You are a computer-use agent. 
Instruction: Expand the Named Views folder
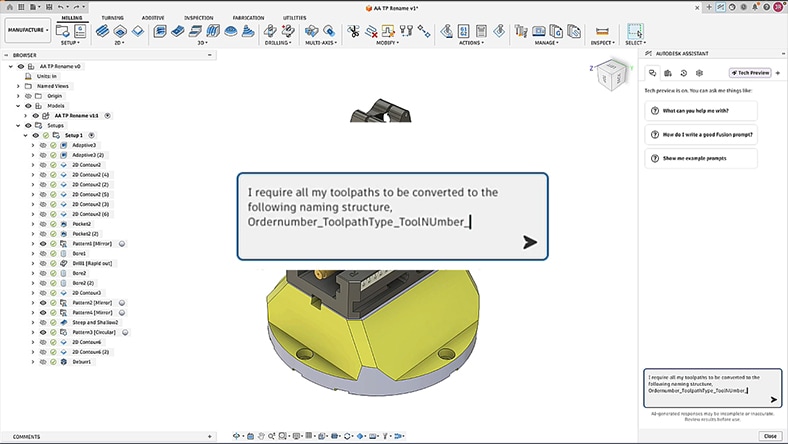pos(18,86)
